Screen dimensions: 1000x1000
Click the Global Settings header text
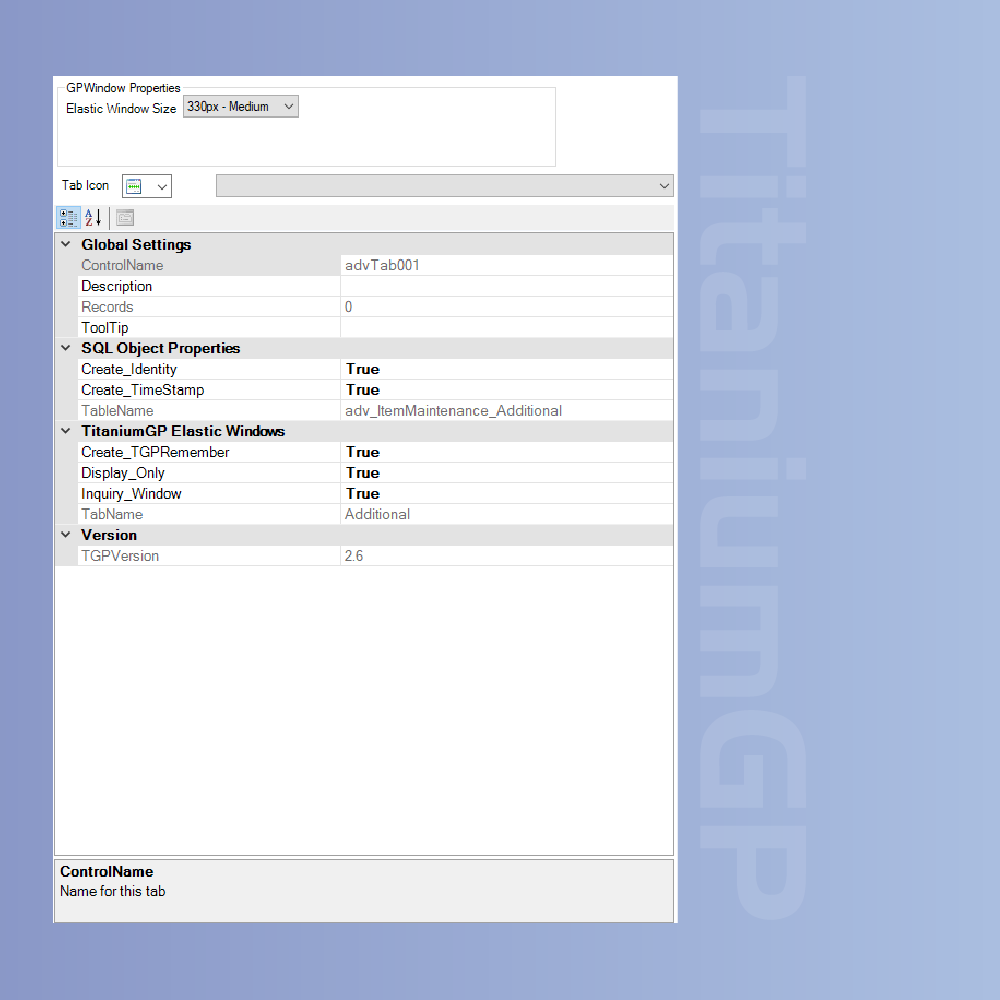click(x=136, y=245)
